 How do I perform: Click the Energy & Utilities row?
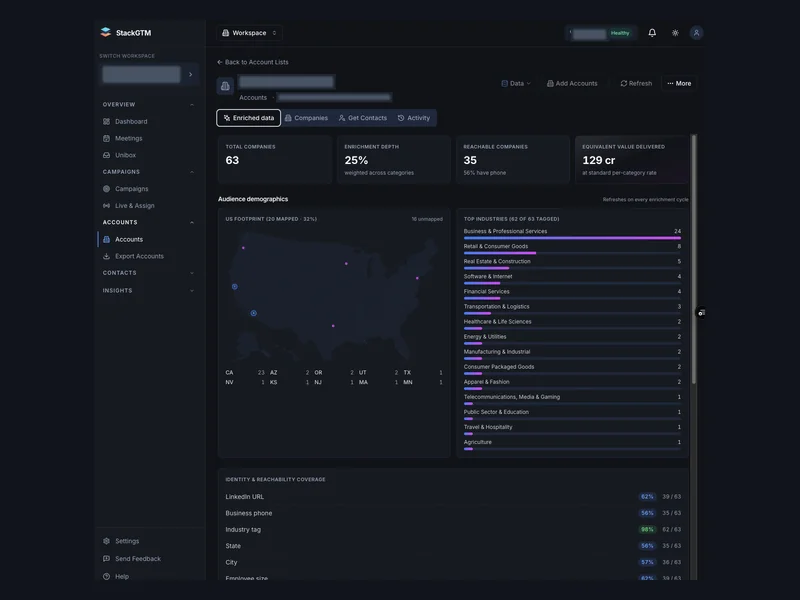click(x=572, y=339)
